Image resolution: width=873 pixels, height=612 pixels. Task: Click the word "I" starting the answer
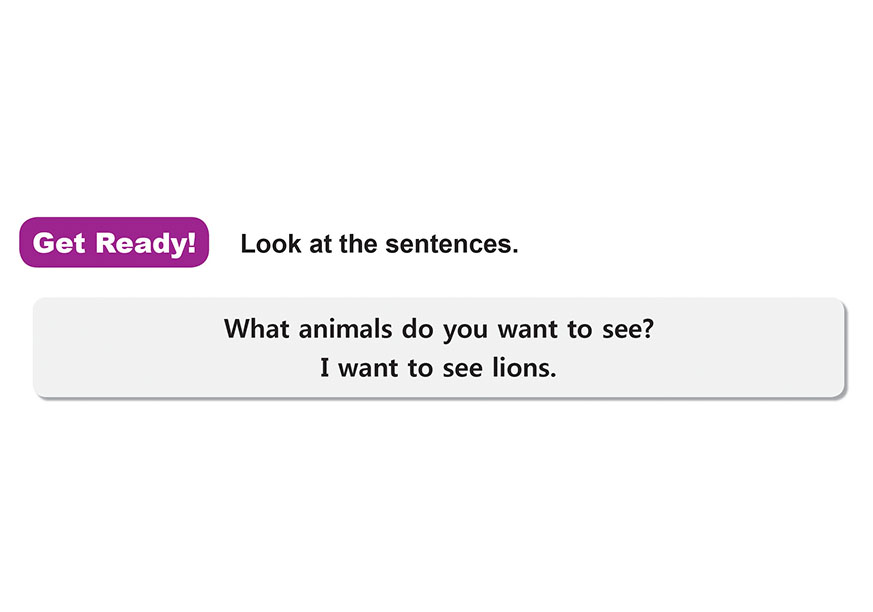click(325, 368)
